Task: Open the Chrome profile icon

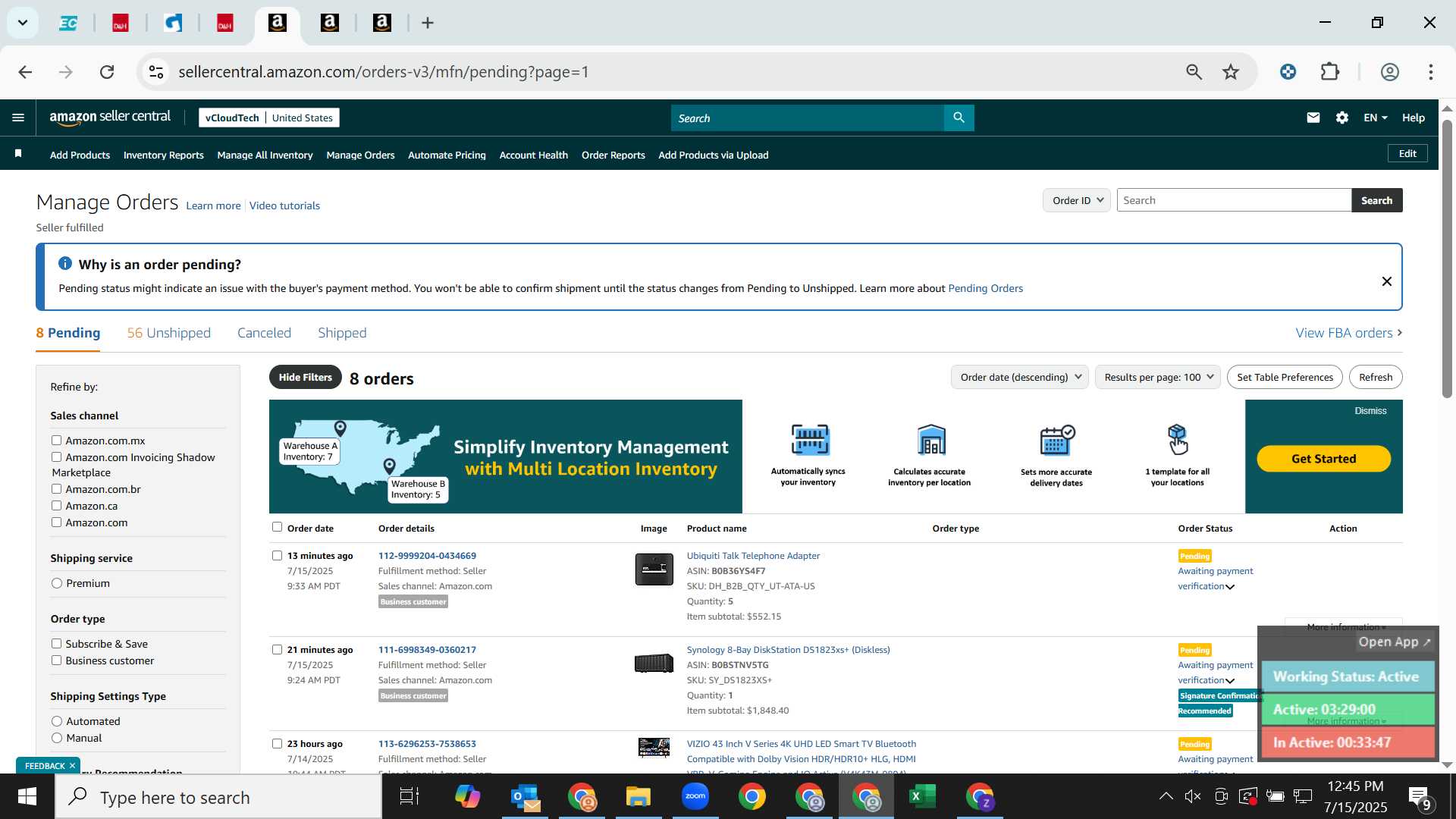Action: [x=1389, y=72]
